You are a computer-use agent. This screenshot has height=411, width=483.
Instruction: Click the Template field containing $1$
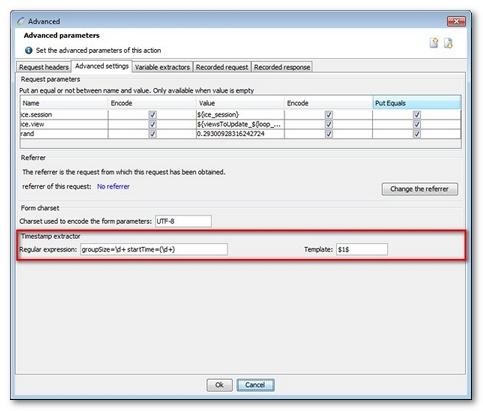362,249
